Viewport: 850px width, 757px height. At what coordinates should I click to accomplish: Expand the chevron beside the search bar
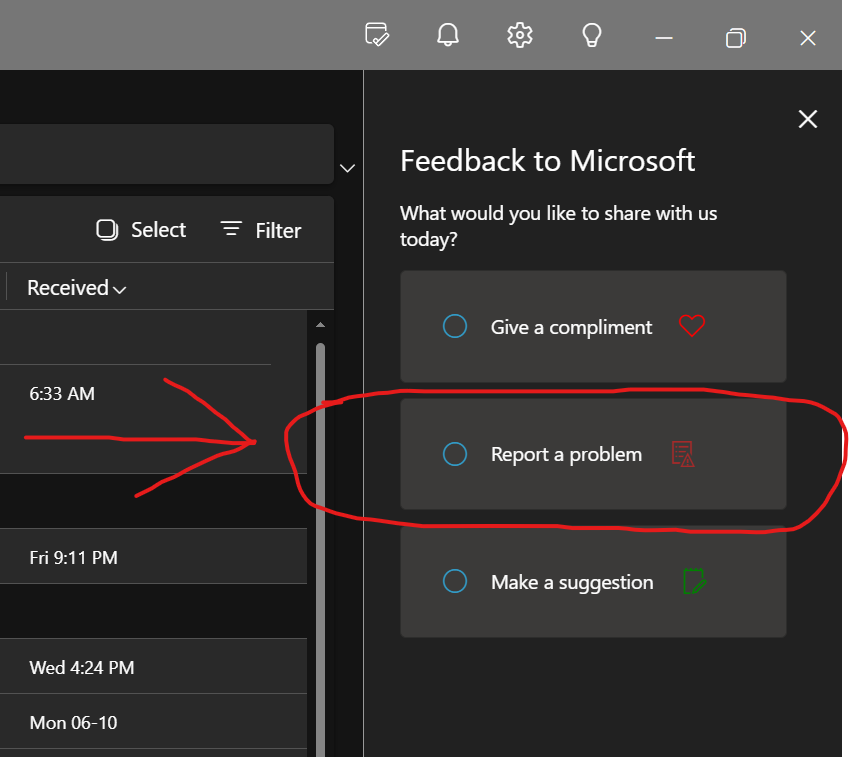point(347,168)
